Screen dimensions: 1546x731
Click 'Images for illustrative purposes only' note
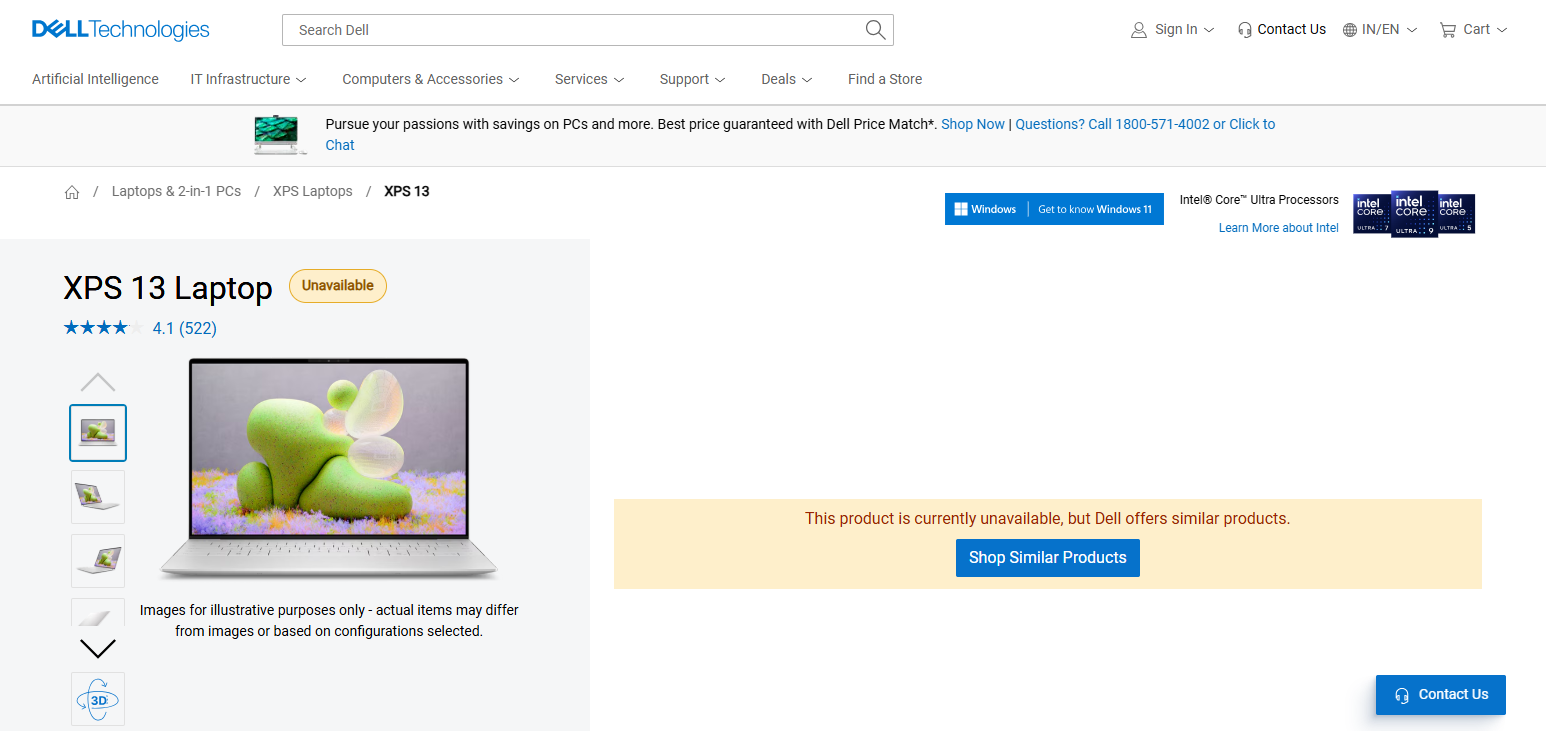(329, 620)
